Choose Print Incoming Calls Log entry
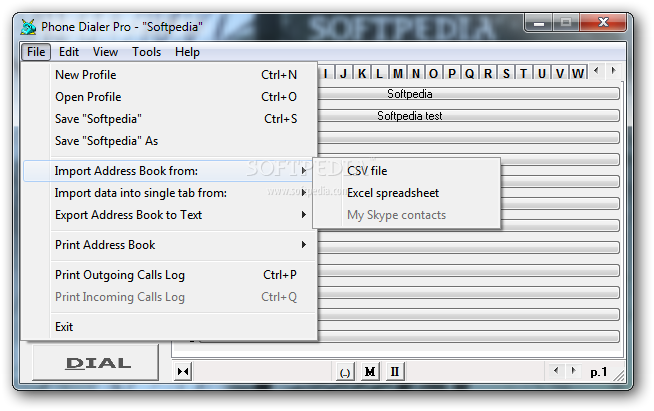Viewport: 654px width, 411px height. pyautogui.click(x=170, y=297)
